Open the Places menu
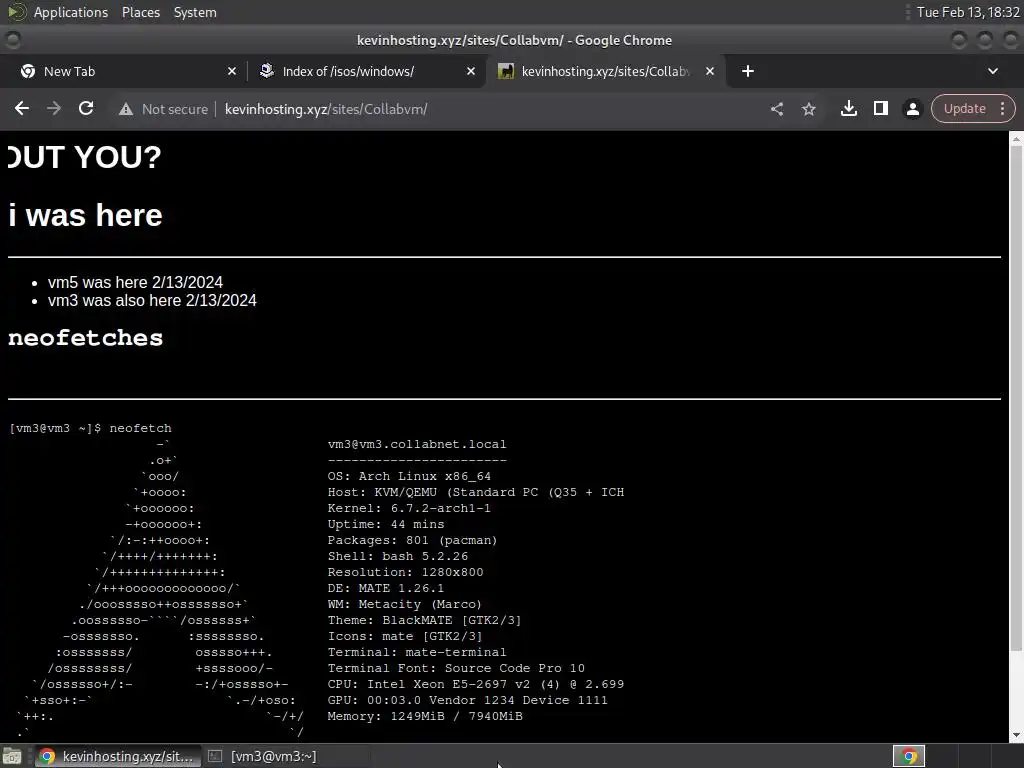This screenshot has height=768, width=1024. pos(140,12)
